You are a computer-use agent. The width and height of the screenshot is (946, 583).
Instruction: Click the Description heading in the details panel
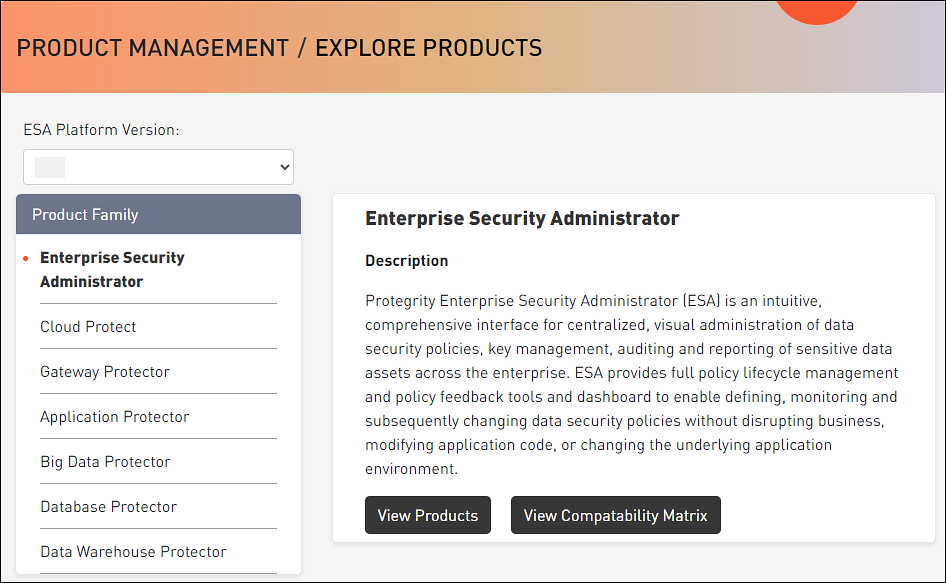pos(406,260)
